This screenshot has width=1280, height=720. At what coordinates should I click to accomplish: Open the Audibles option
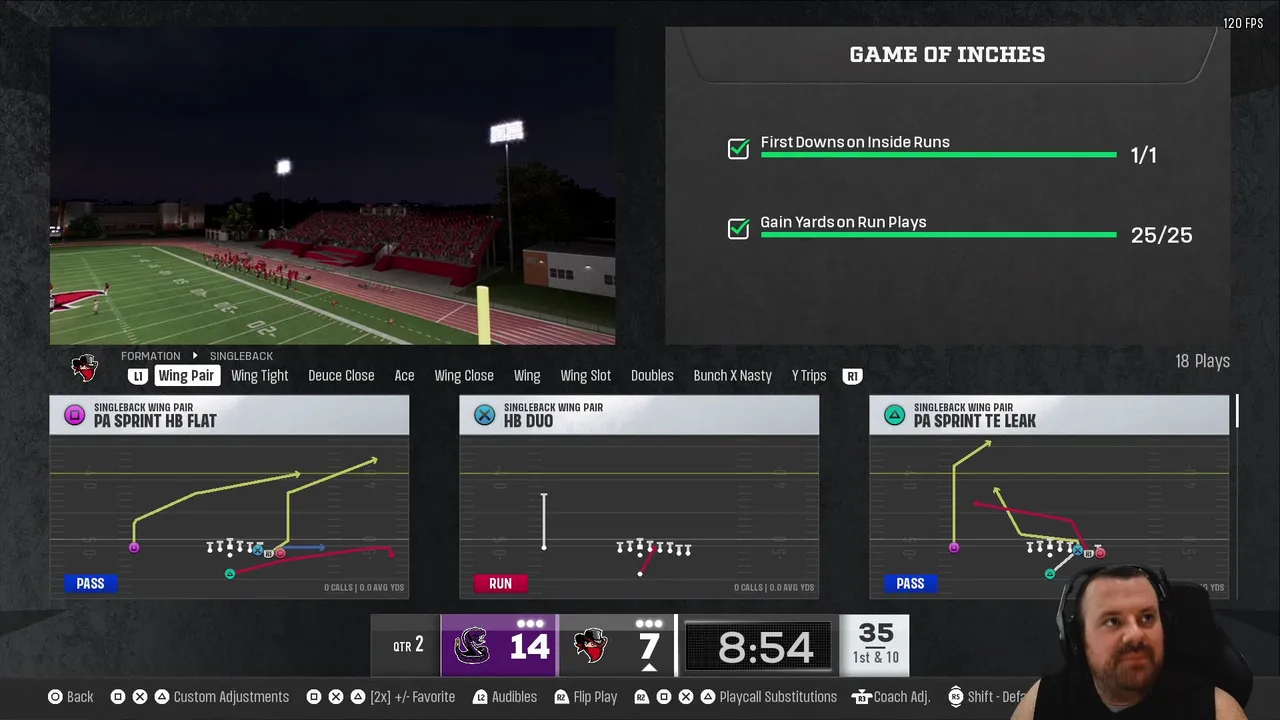point(514,697)
